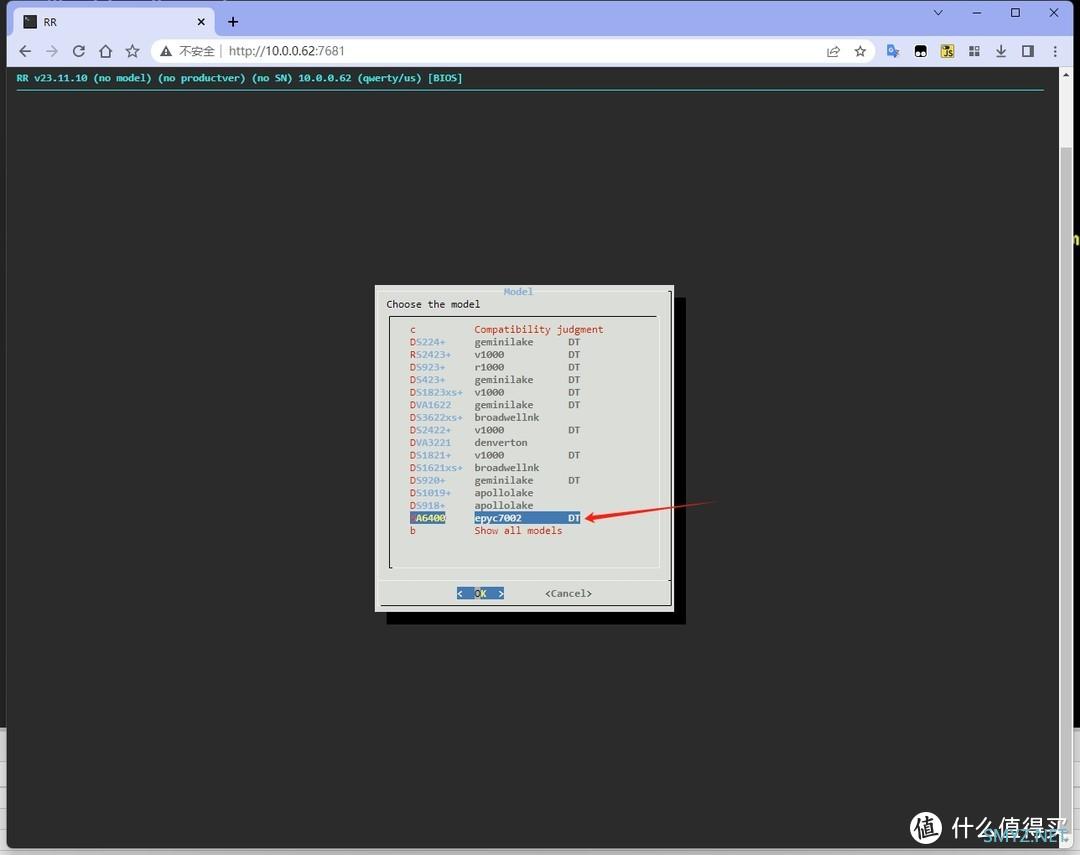Select the DS1823xs+ v1000 model

[495, 392]
